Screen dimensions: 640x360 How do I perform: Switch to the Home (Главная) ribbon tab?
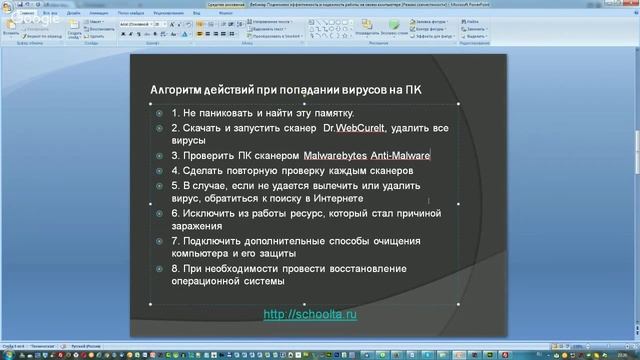27,13
